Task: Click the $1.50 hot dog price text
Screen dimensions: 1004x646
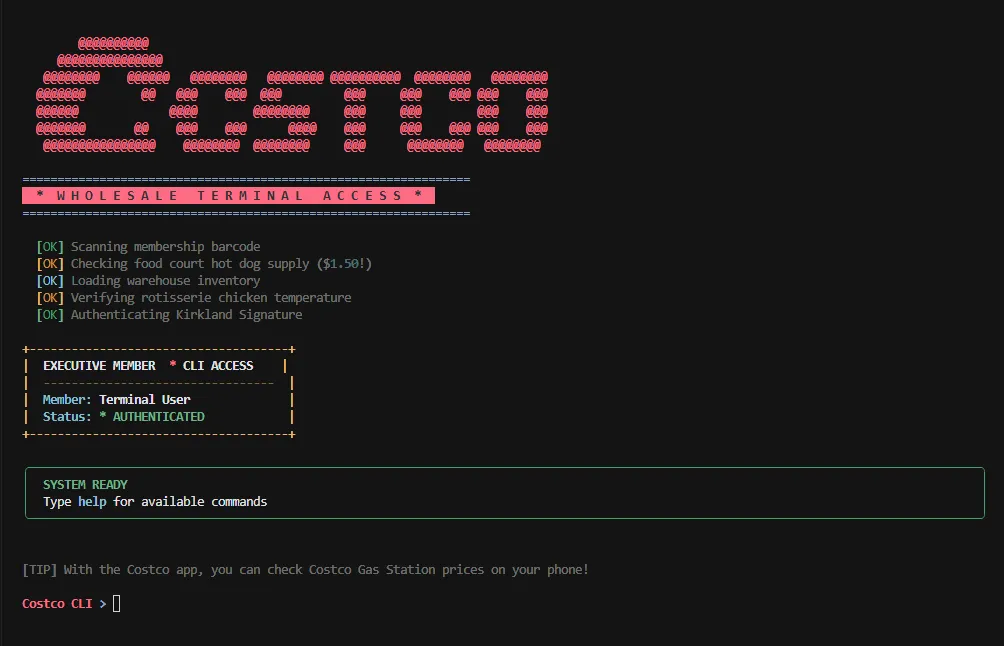Action: tap(346, 263)
